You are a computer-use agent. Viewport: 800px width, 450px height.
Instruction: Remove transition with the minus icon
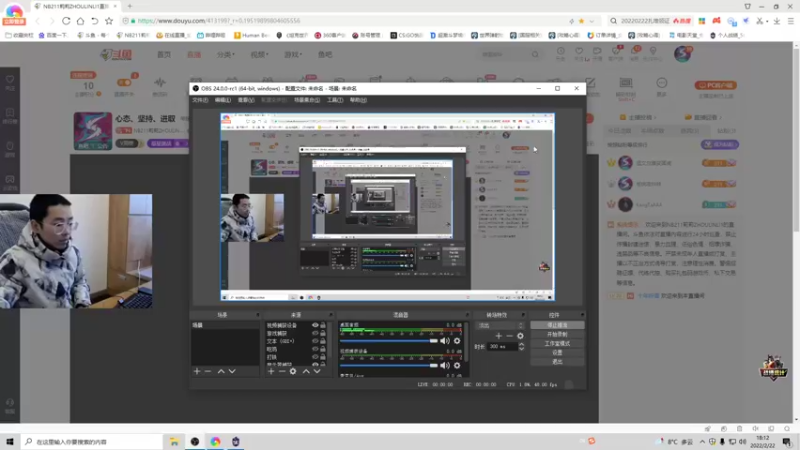point(509,336)
